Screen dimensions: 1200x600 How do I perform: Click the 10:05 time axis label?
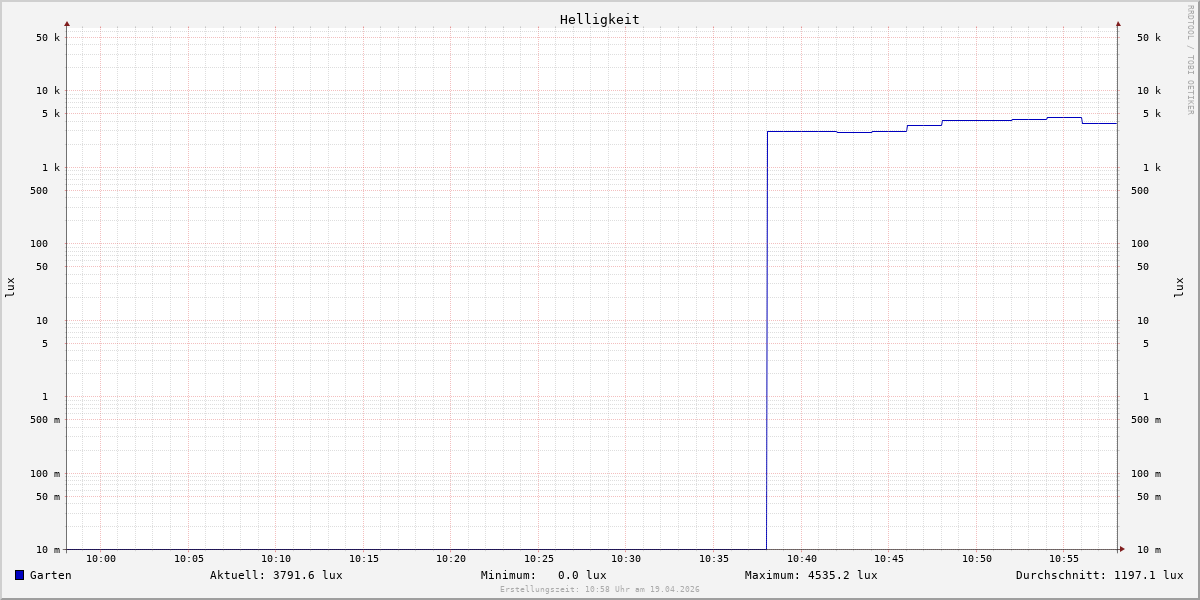(189, 559)
